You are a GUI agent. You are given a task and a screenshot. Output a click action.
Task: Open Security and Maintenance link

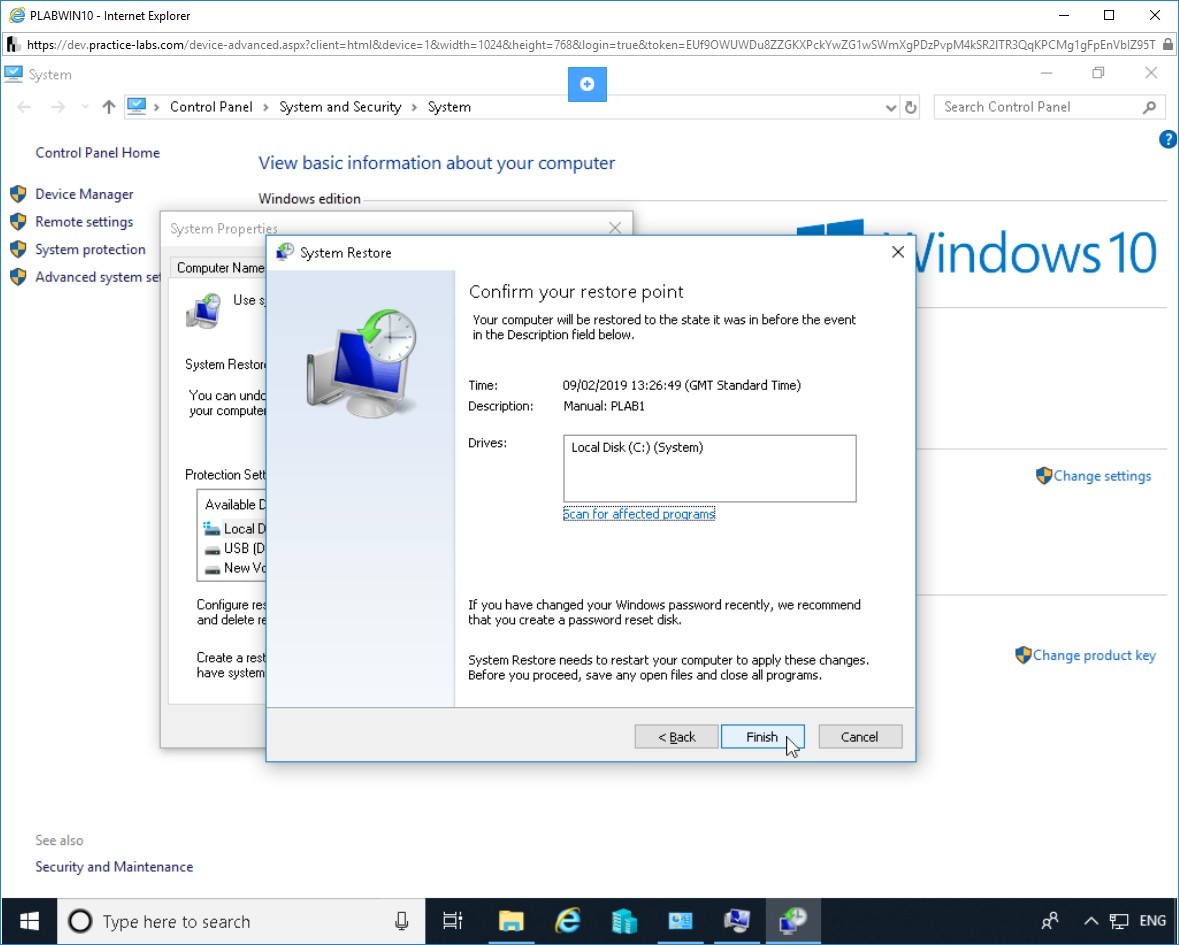(114, 867)
